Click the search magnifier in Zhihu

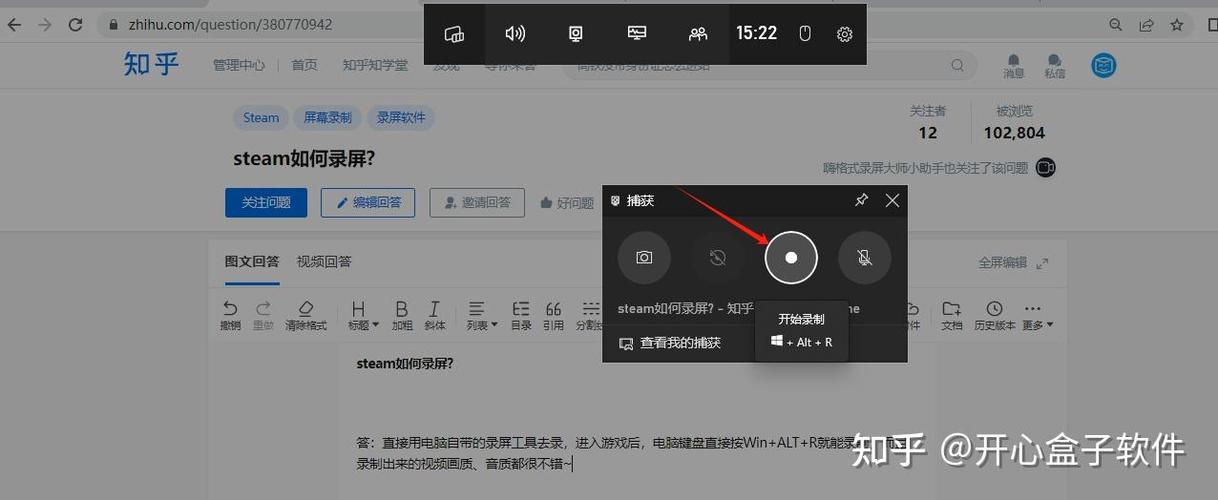958,66
